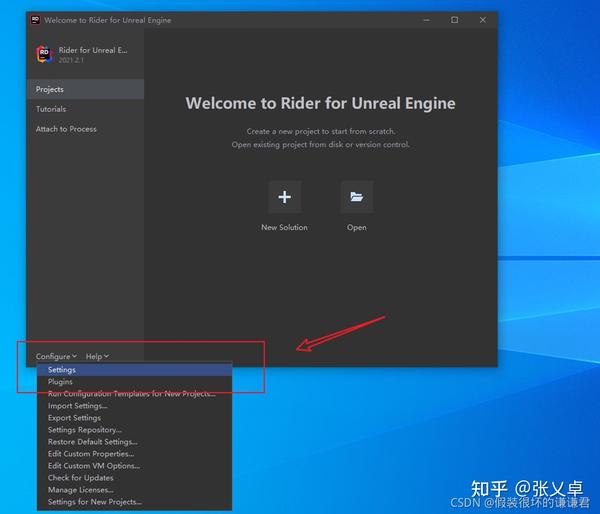Click the Rider icon in title bar

pos(35,20)
